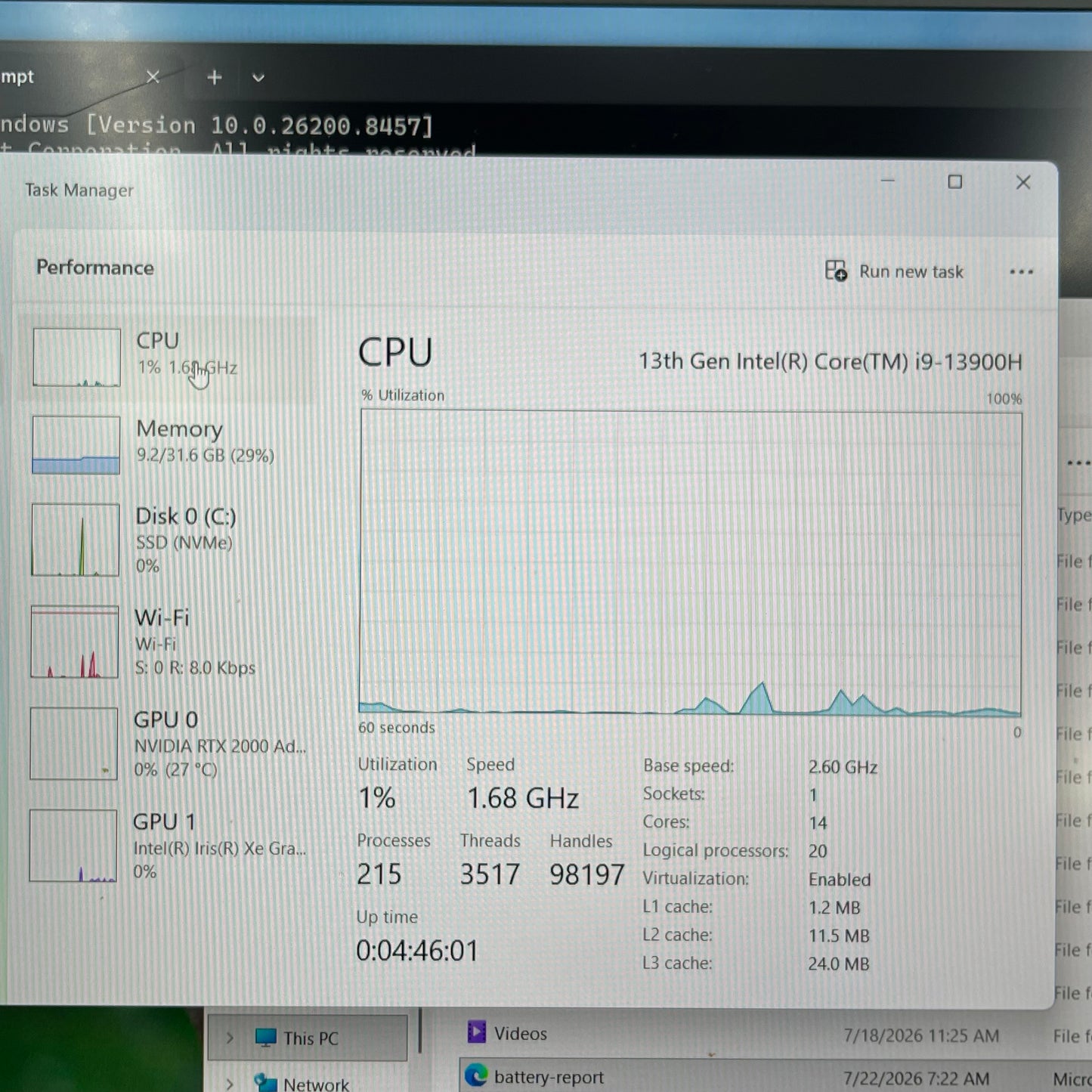
Task: Click the Handles count 98197
Action: coord(587,874)
